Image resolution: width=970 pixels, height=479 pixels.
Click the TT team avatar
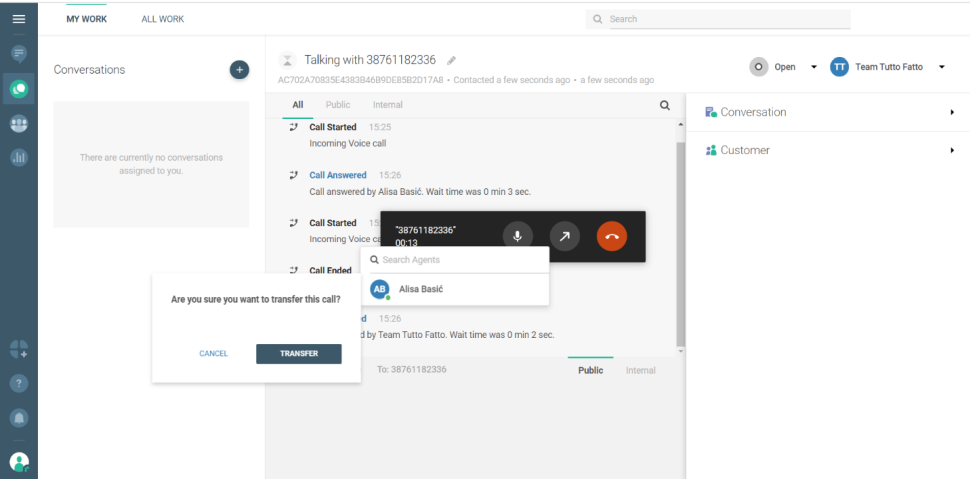point(839,67)
